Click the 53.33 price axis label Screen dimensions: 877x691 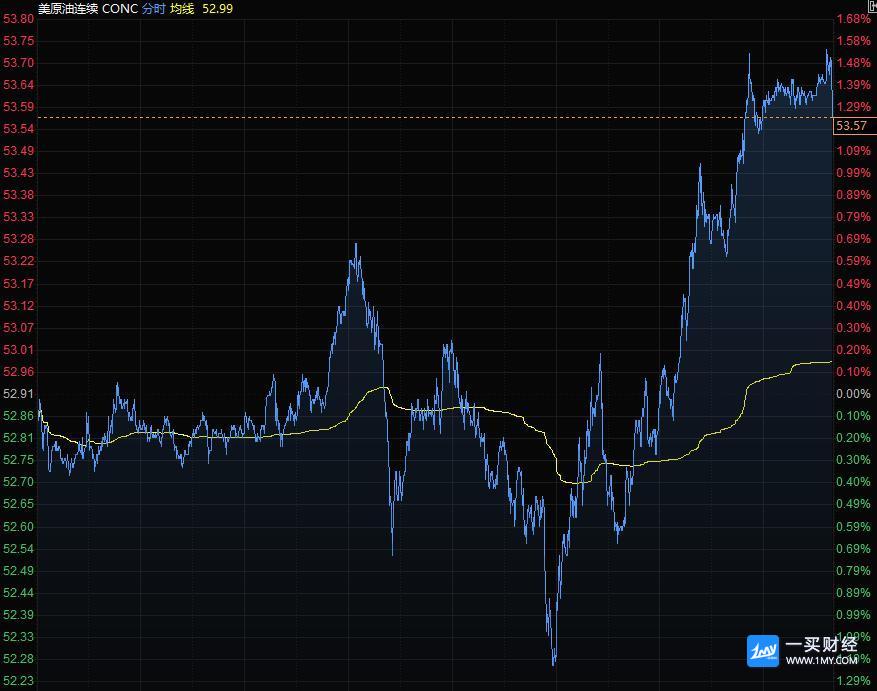(18, 217)
